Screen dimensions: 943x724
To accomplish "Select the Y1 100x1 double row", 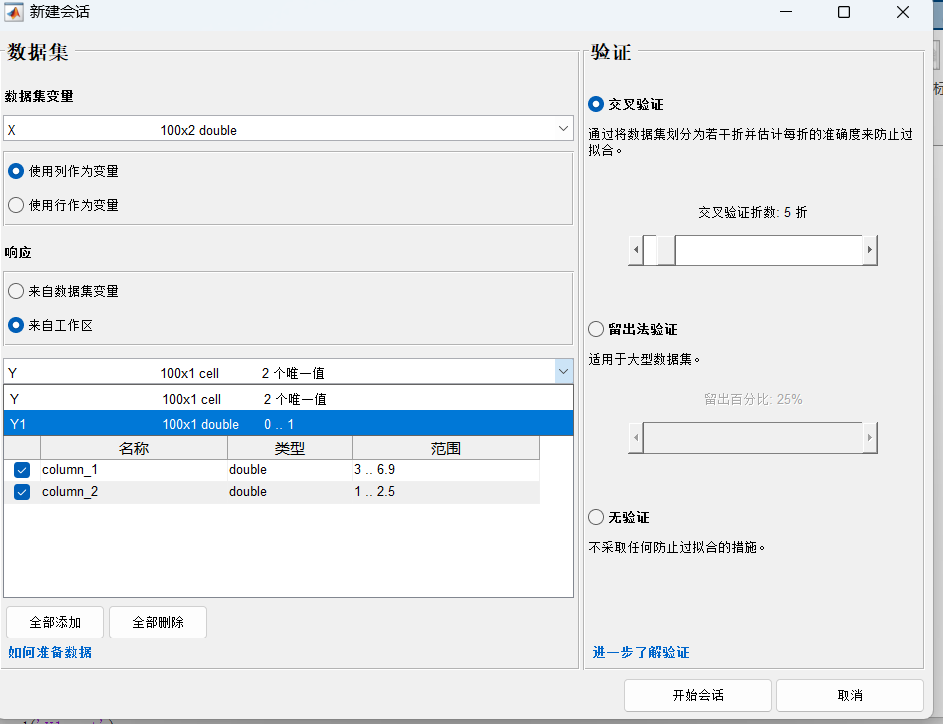I will (x=200, y=423).
